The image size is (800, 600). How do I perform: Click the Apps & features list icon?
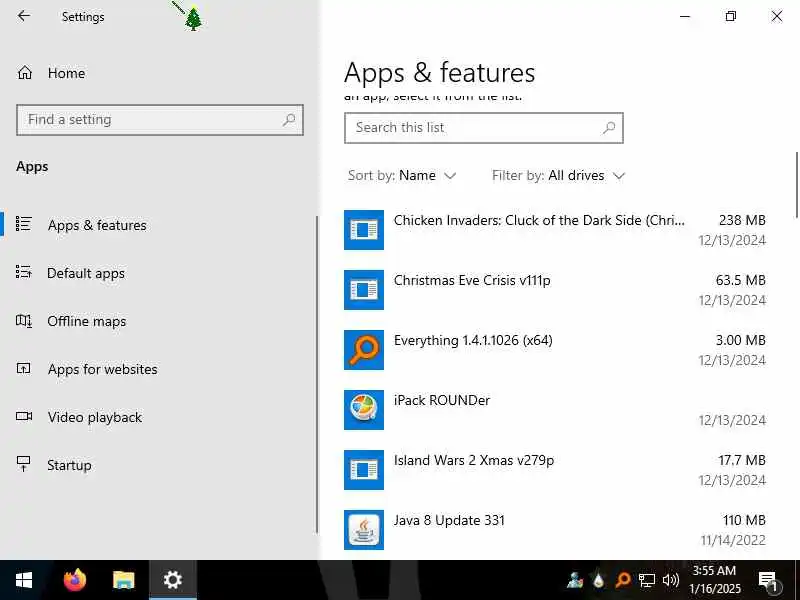click(23, 224)
